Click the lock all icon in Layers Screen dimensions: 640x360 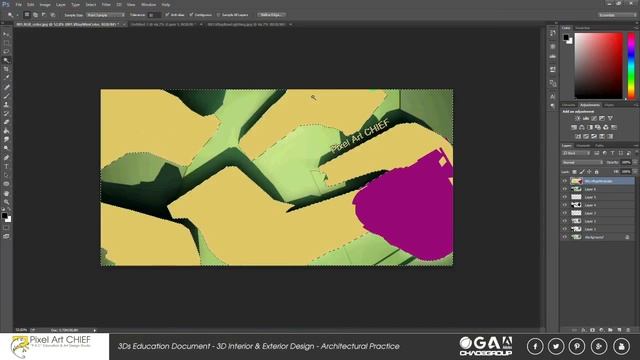pos(596,172)
